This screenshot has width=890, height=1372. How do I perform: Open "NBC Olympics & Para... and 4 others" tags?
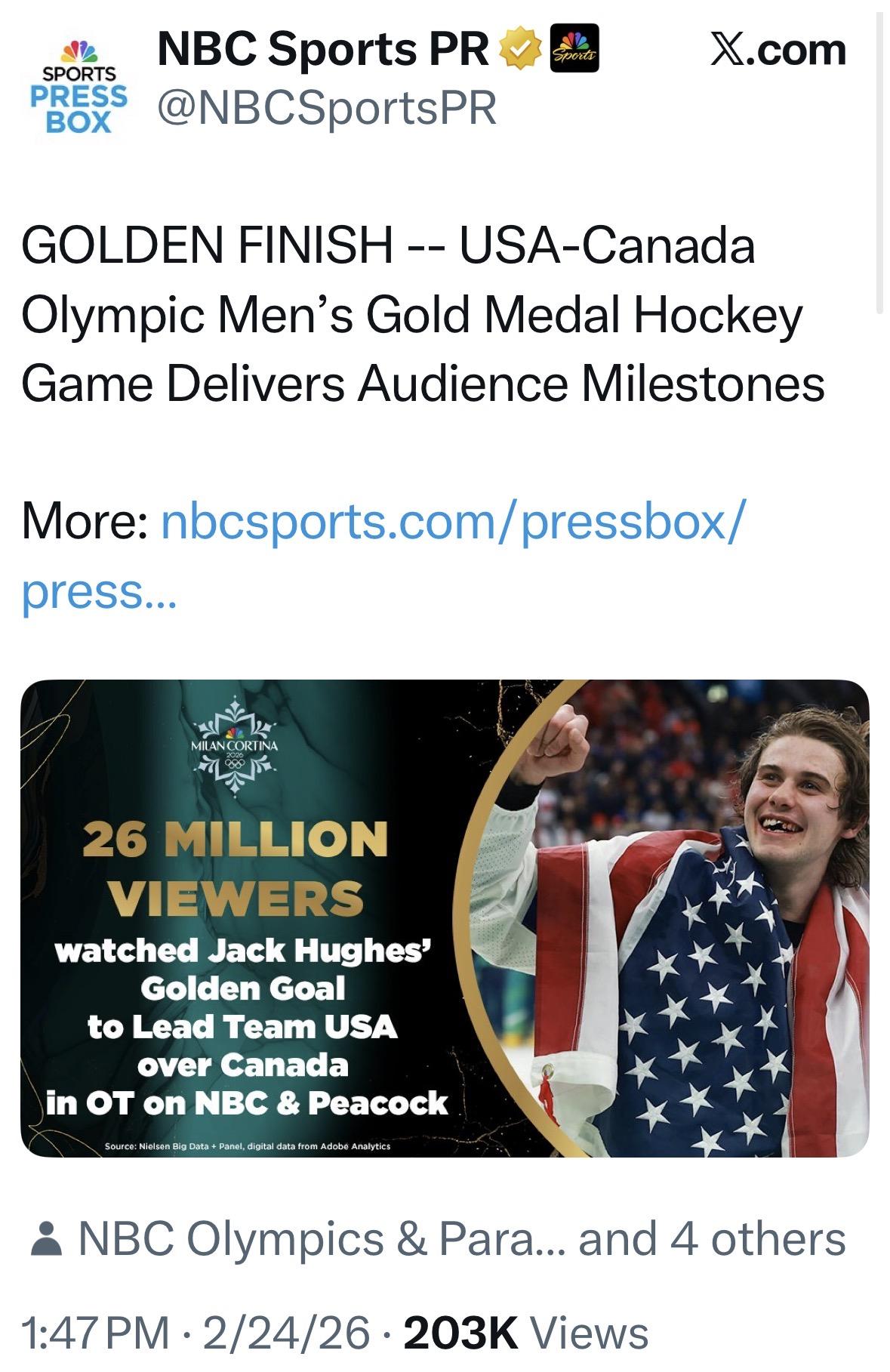(x=462, y=1240)
